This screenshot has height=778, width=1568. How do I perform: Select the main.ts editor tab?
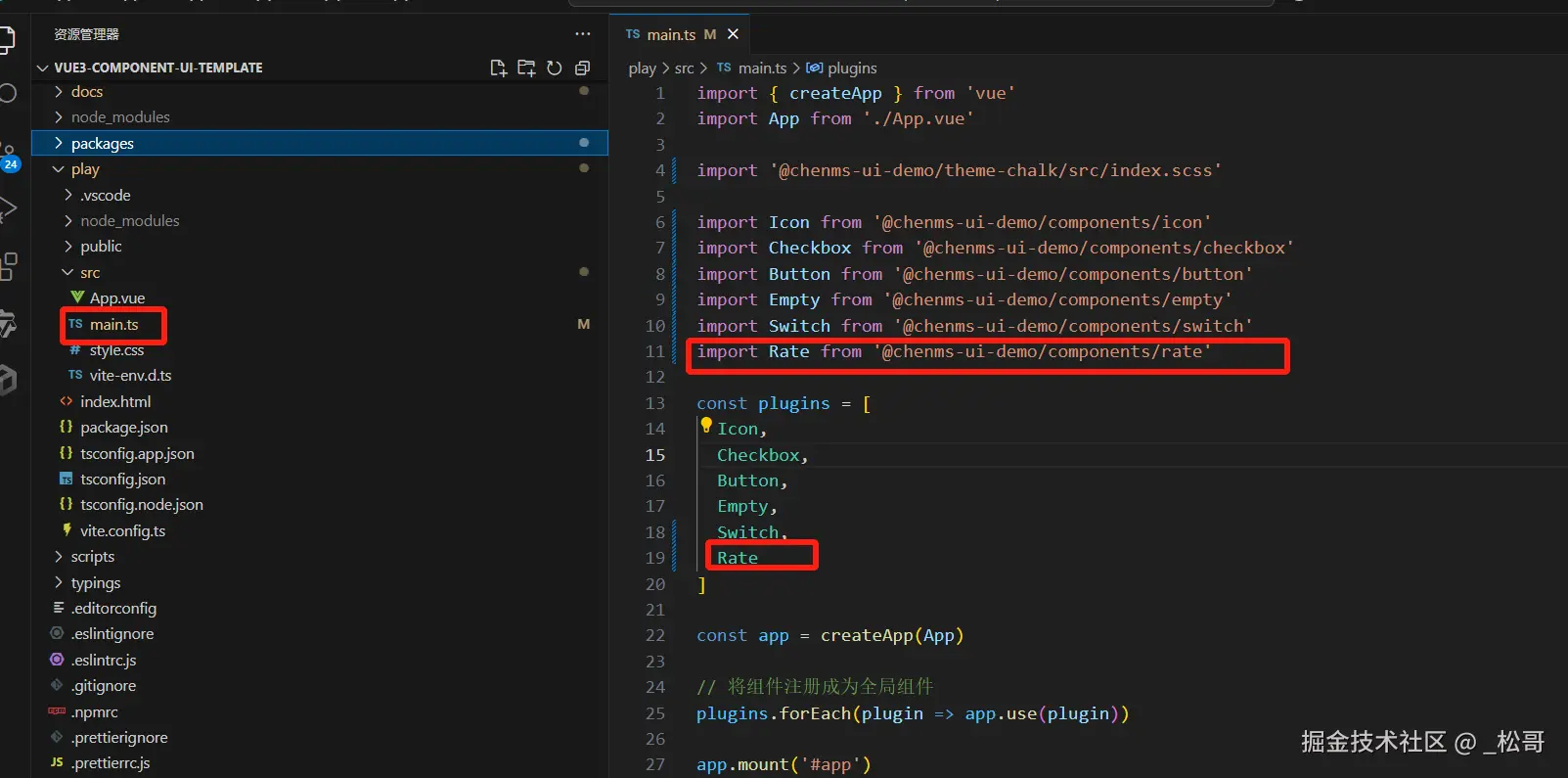pyautogui.click(x=671, y=34)
